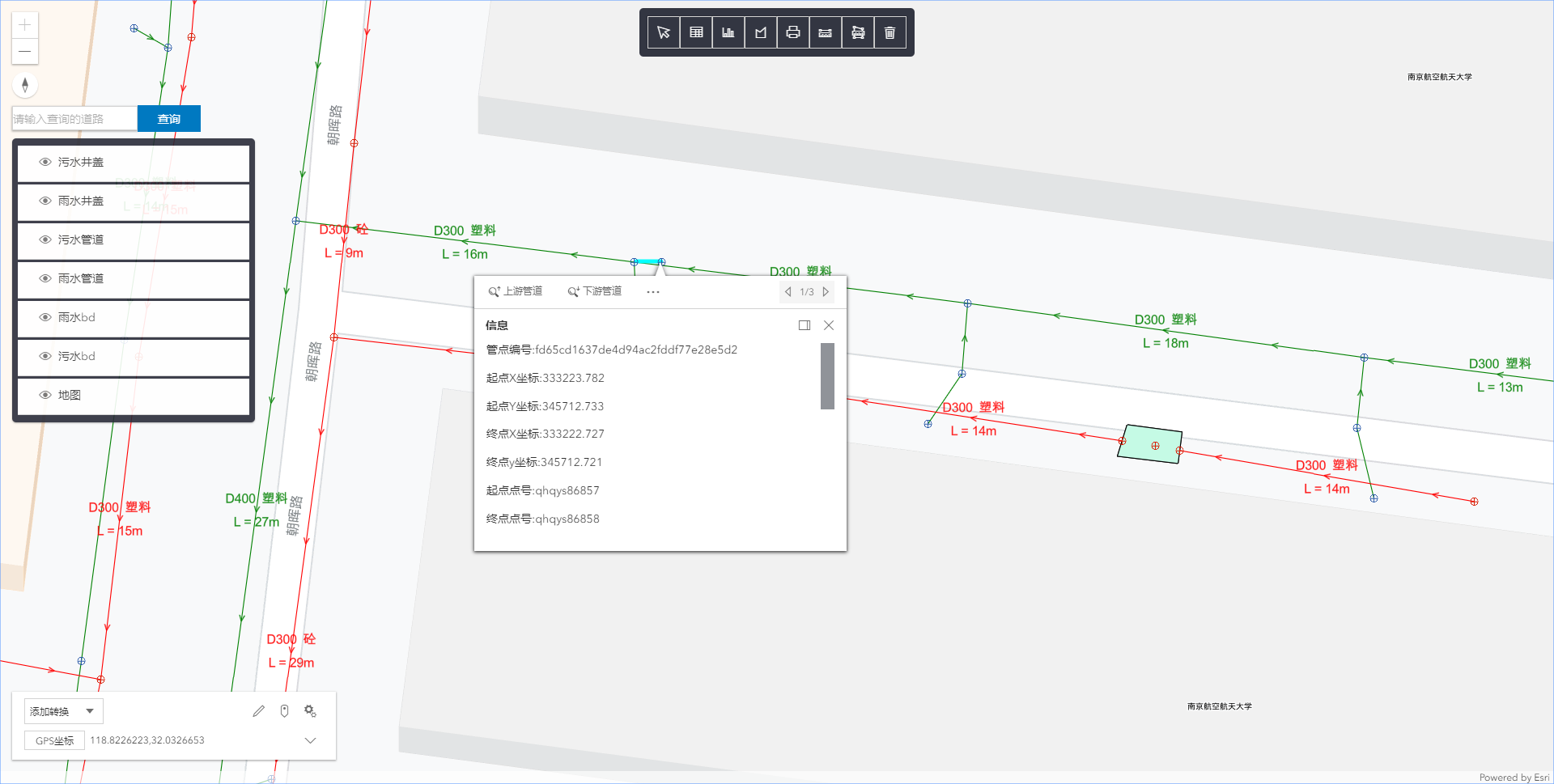Toggle the 地图 layer visibility
Viewport: 1554px width, 784px height.
coord(45,395)
